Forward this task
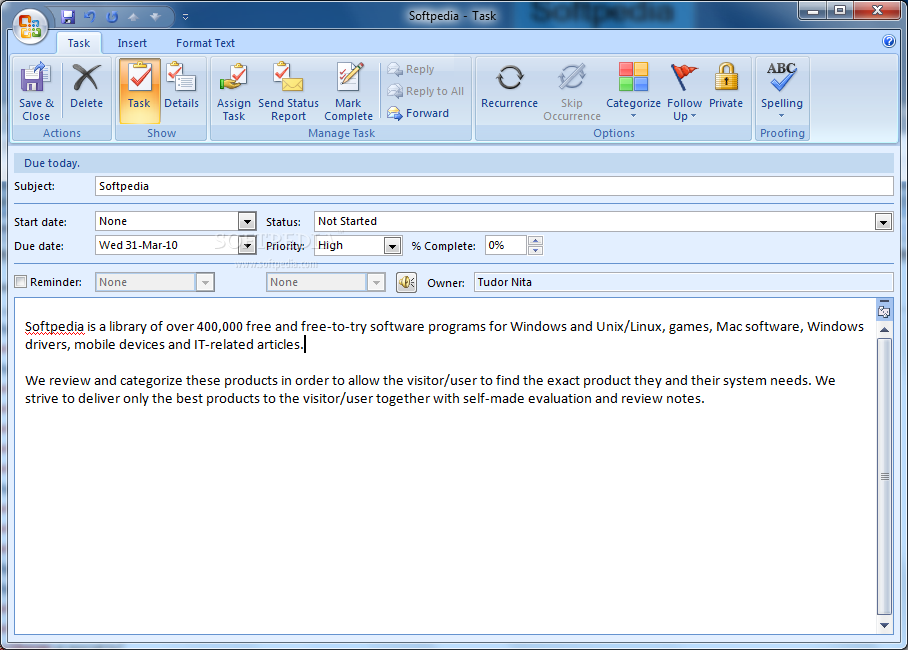The width and height of the screenshot is (908, 650). 418,113
